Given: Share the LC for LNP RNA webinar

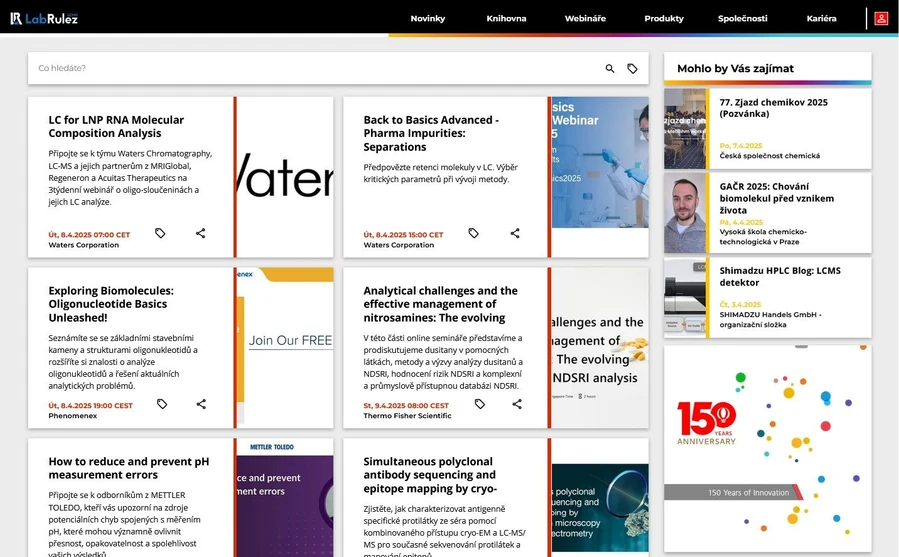Looking at the screenshot, I should [200, 233].
